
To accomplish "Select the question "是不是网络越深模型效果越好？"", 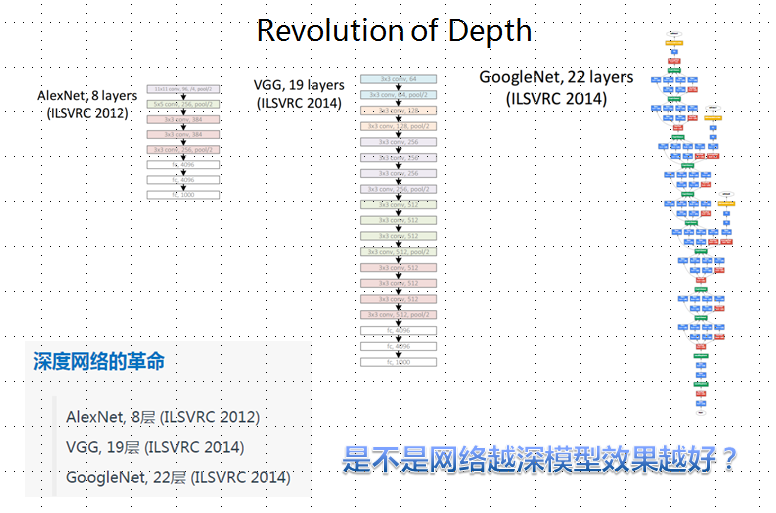I will pos(539,459).
